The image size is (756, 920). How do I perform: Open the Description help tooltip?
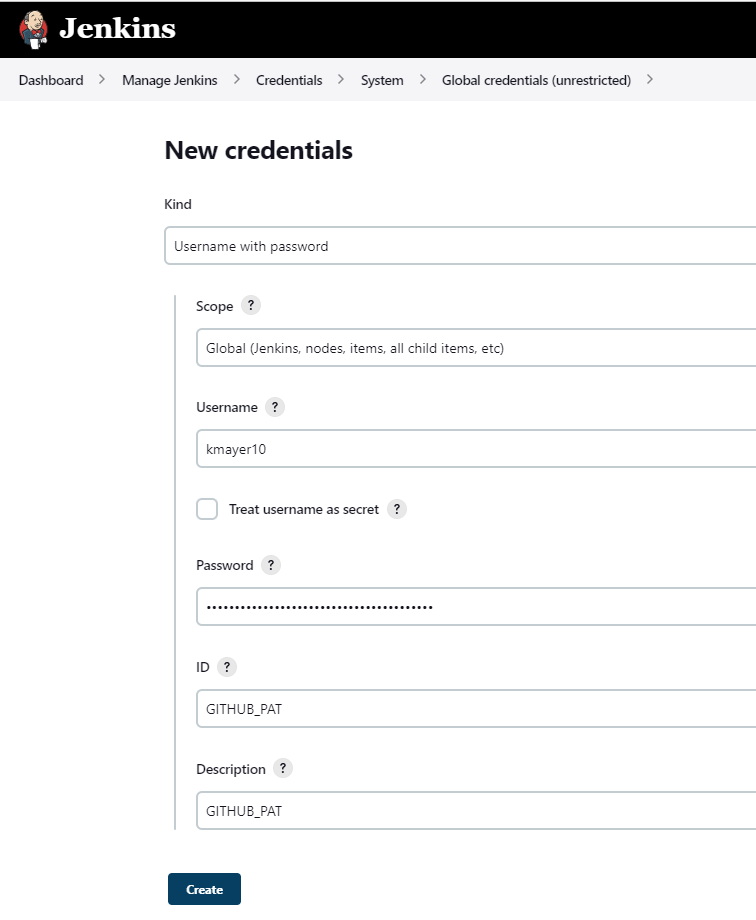[x=283, y=768]
